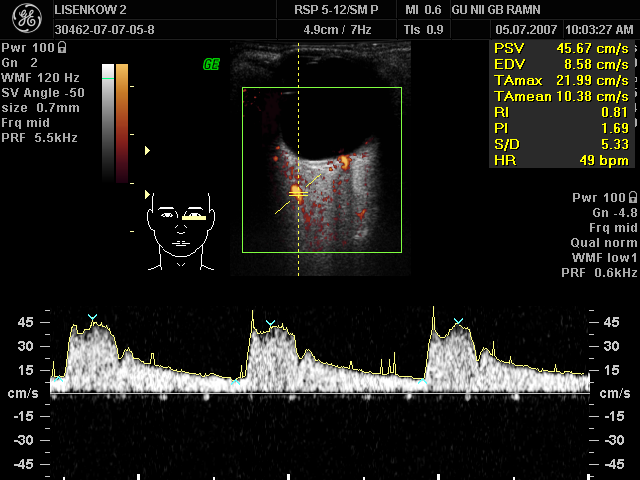Image resolution: width=640 pixels, height=480 pixels.
Task: Click the left Frq mid setting
Action: click(25, 123)
